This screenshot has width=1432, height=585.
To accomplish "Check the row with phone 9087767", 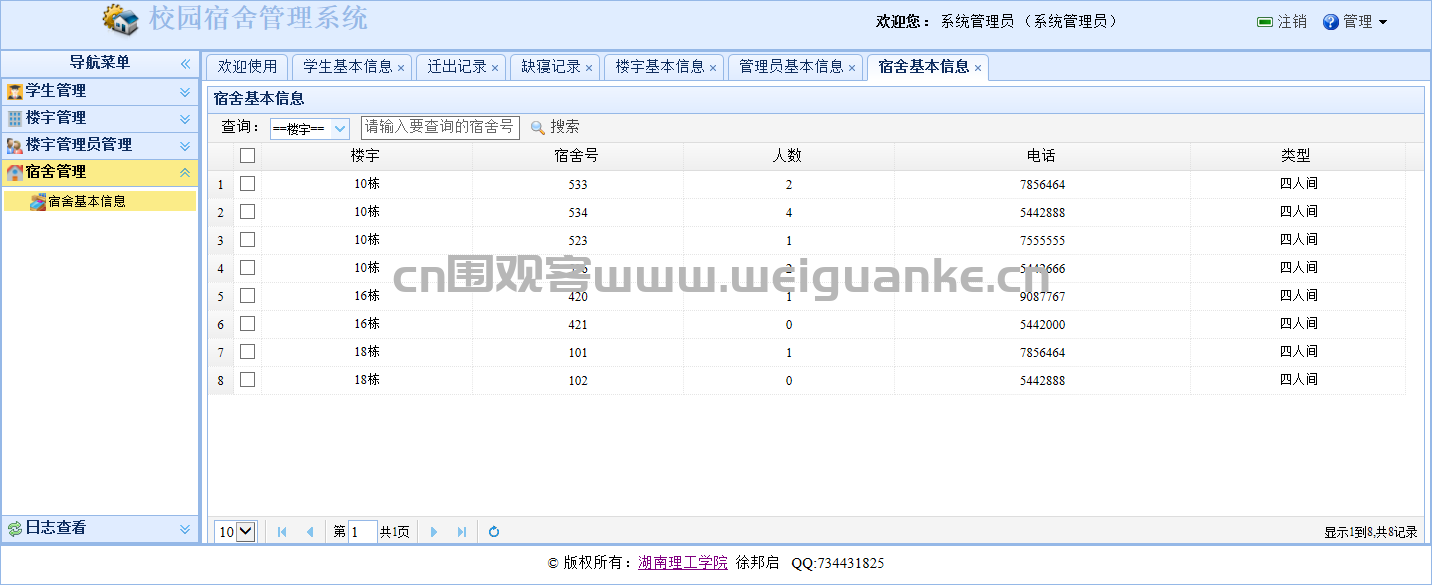I will point(248,296).
